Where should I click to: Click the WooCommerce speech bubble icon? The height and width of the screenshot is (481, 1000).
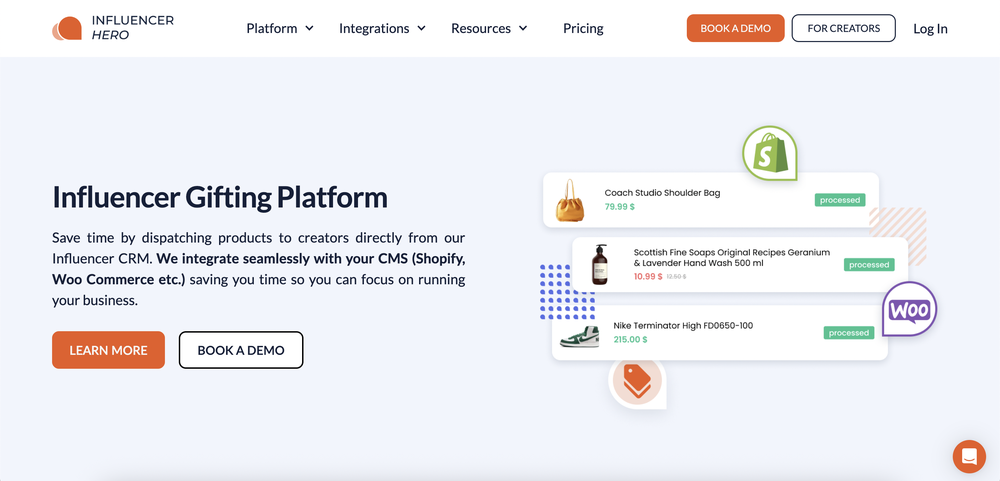(x=909, y=309)
